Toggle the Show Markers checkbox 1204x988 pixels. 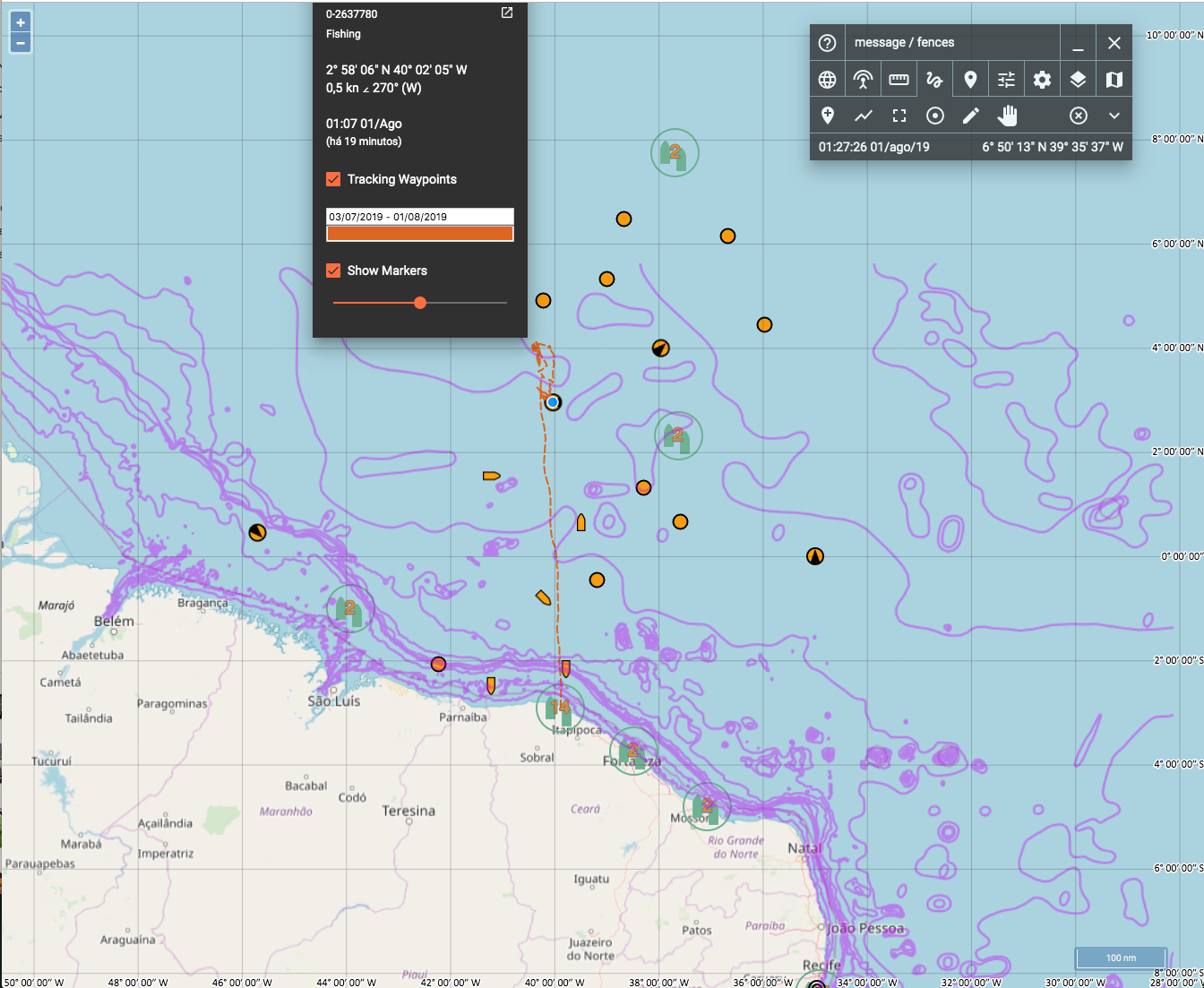click(333, 271)
